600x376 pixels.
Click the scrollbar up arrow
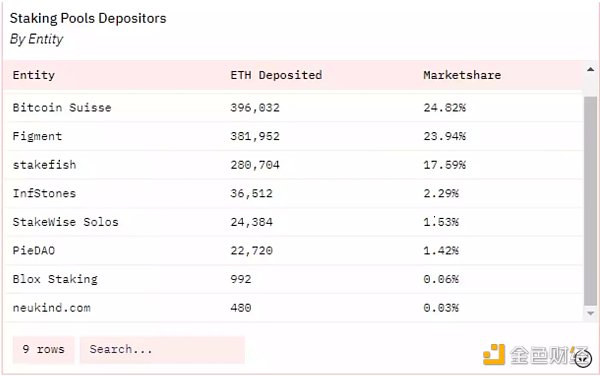(x=590, y=70)
